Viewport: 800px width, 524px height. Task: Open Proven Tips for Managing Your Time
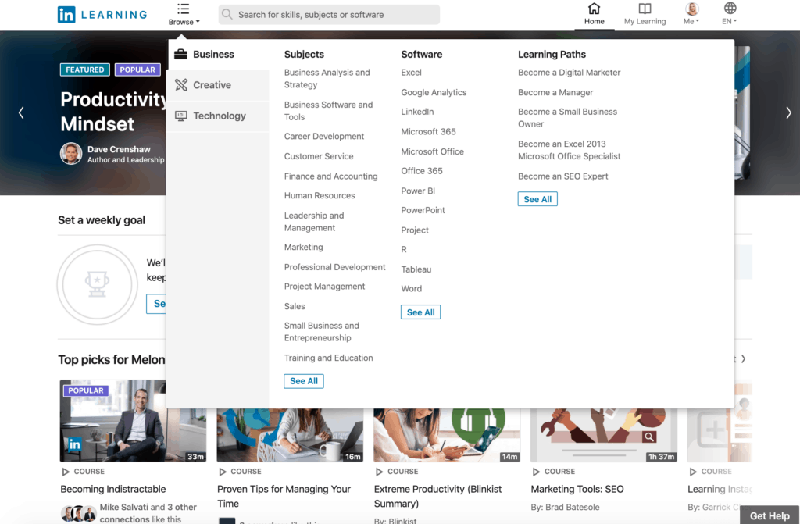(x=284, y=496)
